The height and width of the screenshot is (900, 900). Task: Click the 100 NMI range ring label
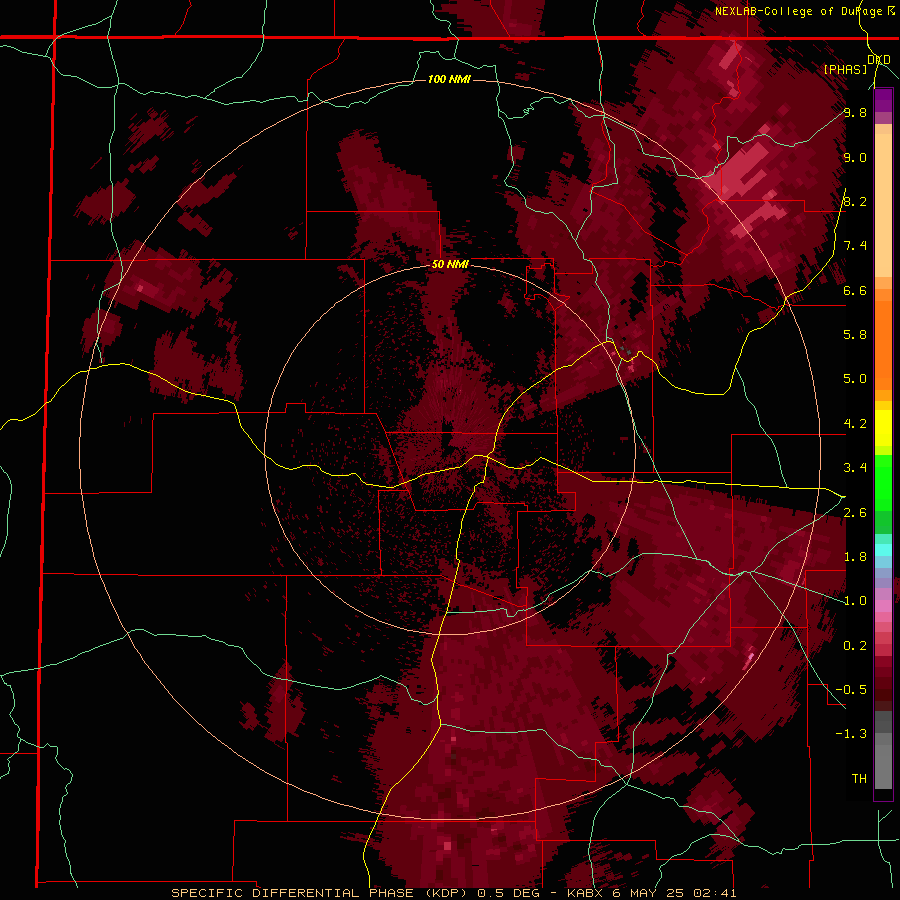coord(449,79)
